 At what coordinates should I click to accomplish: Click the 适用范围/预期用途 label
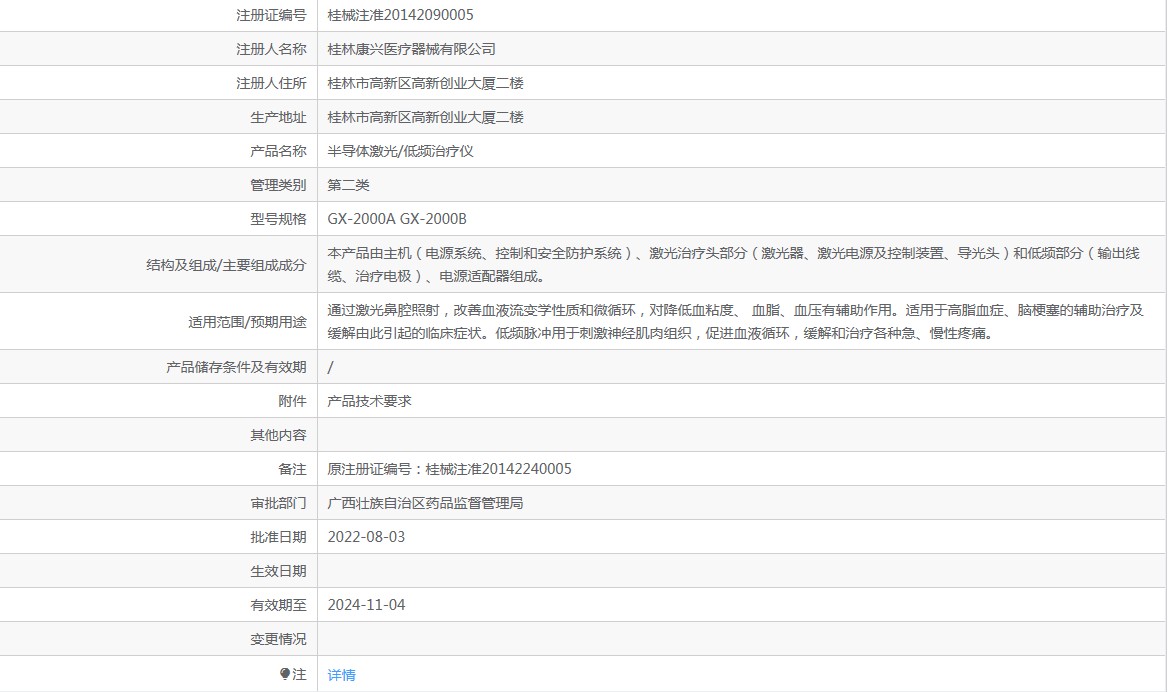247,322
